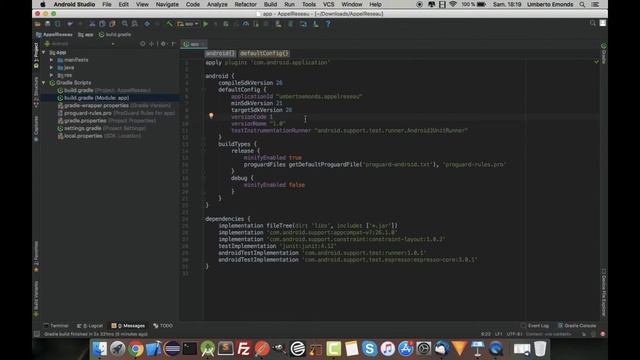Click the UTF-8 encoding in status bar

pos(514,334)
